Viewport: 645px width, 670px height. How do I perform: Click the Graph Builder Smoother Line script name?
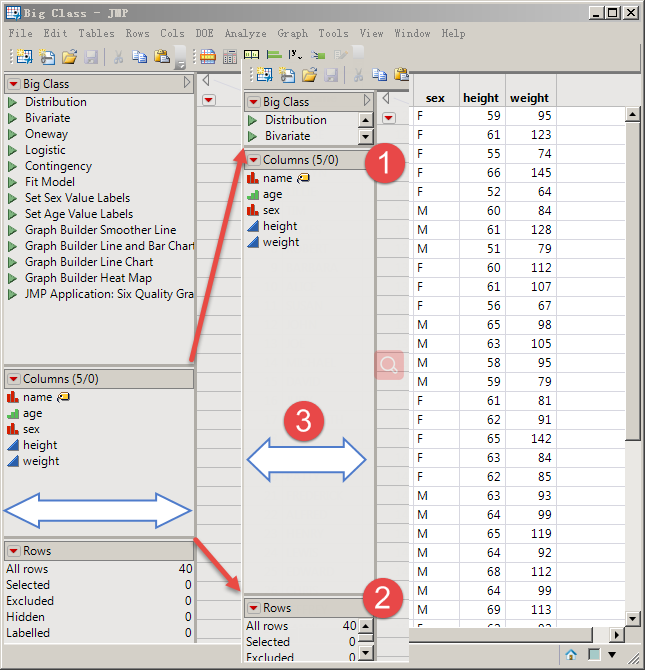tap(100, 230)
